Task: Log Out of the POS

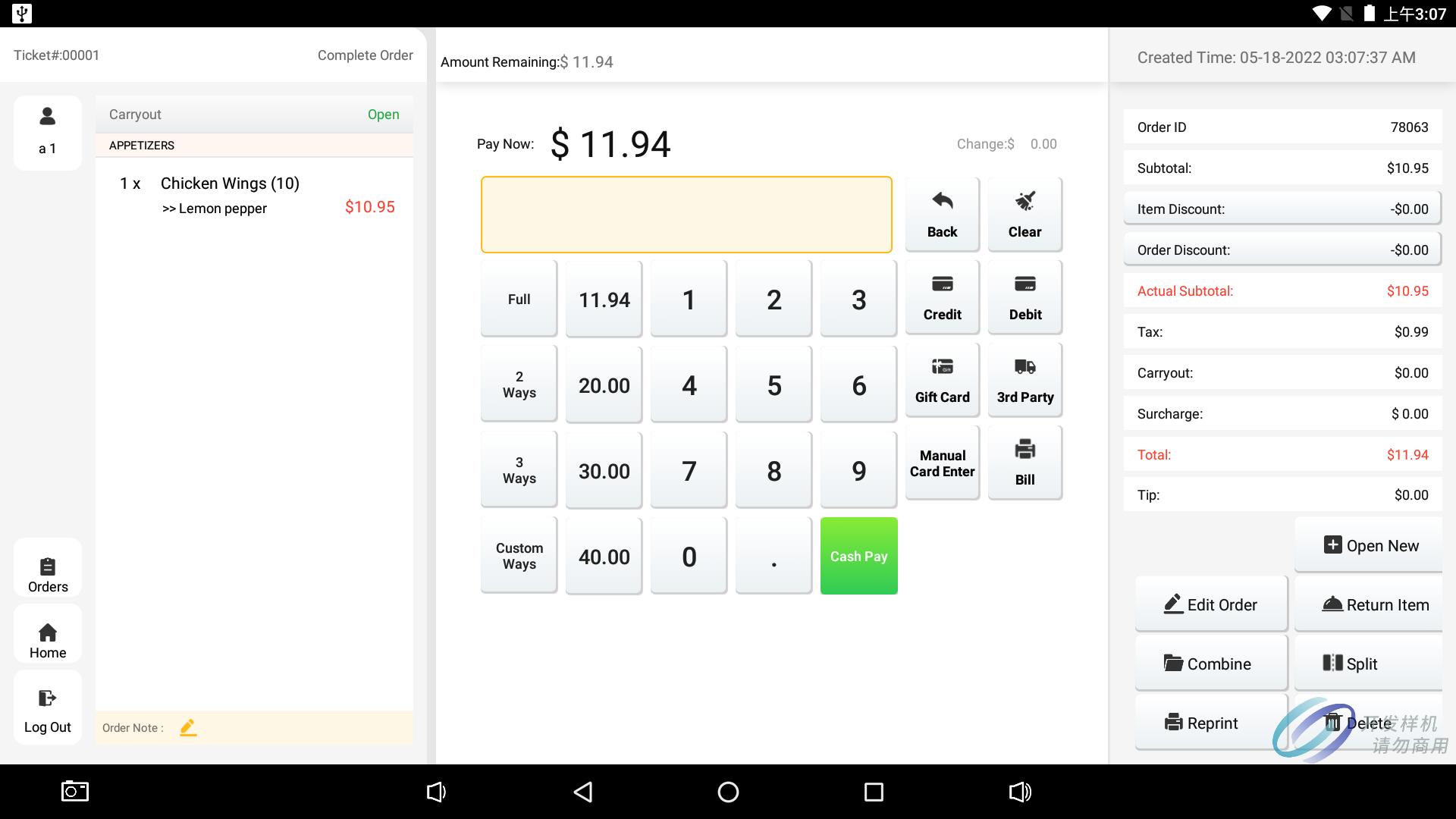Action: (48, 707)
